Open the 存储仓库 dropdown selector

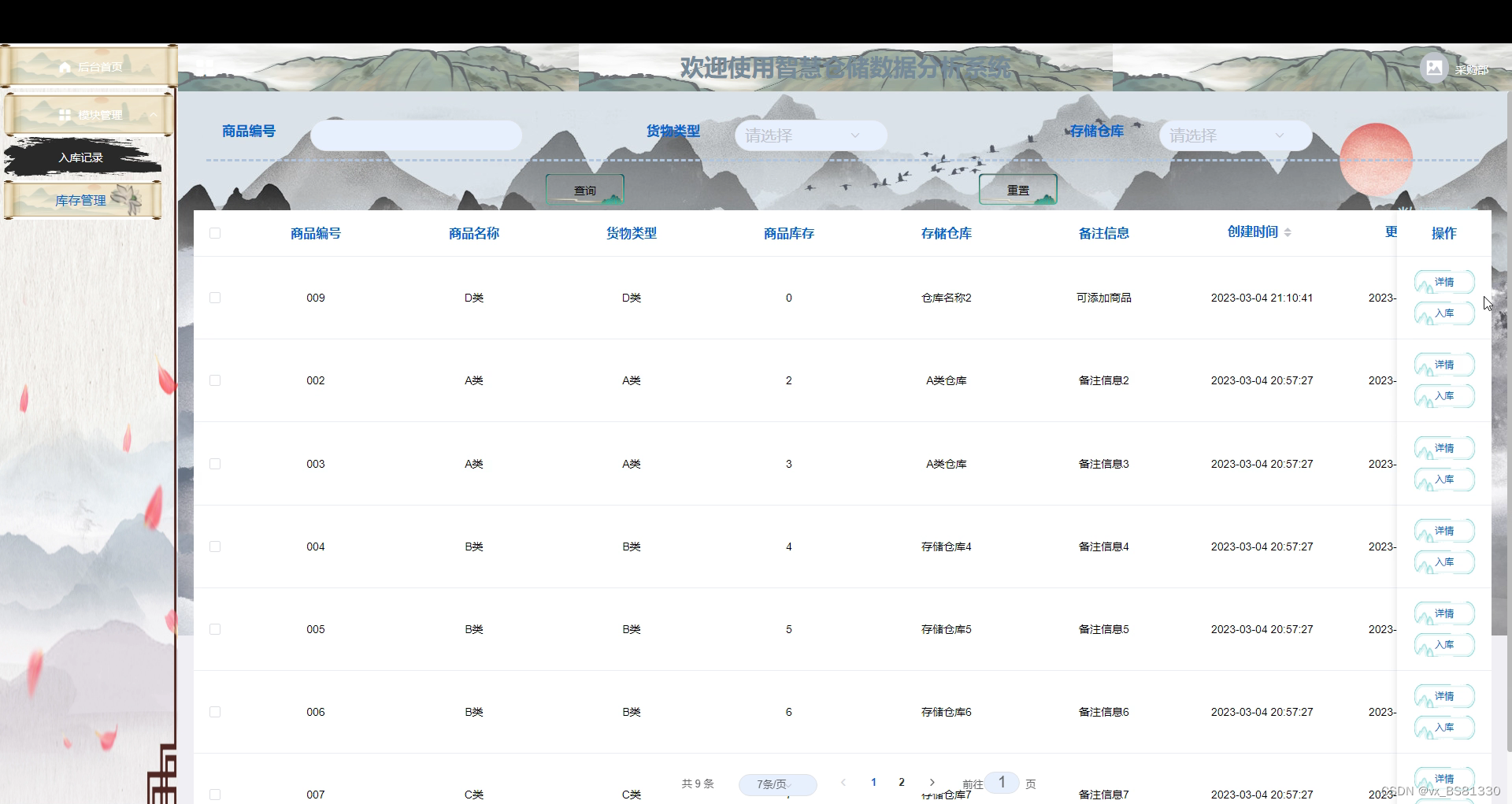(1235, 135)
